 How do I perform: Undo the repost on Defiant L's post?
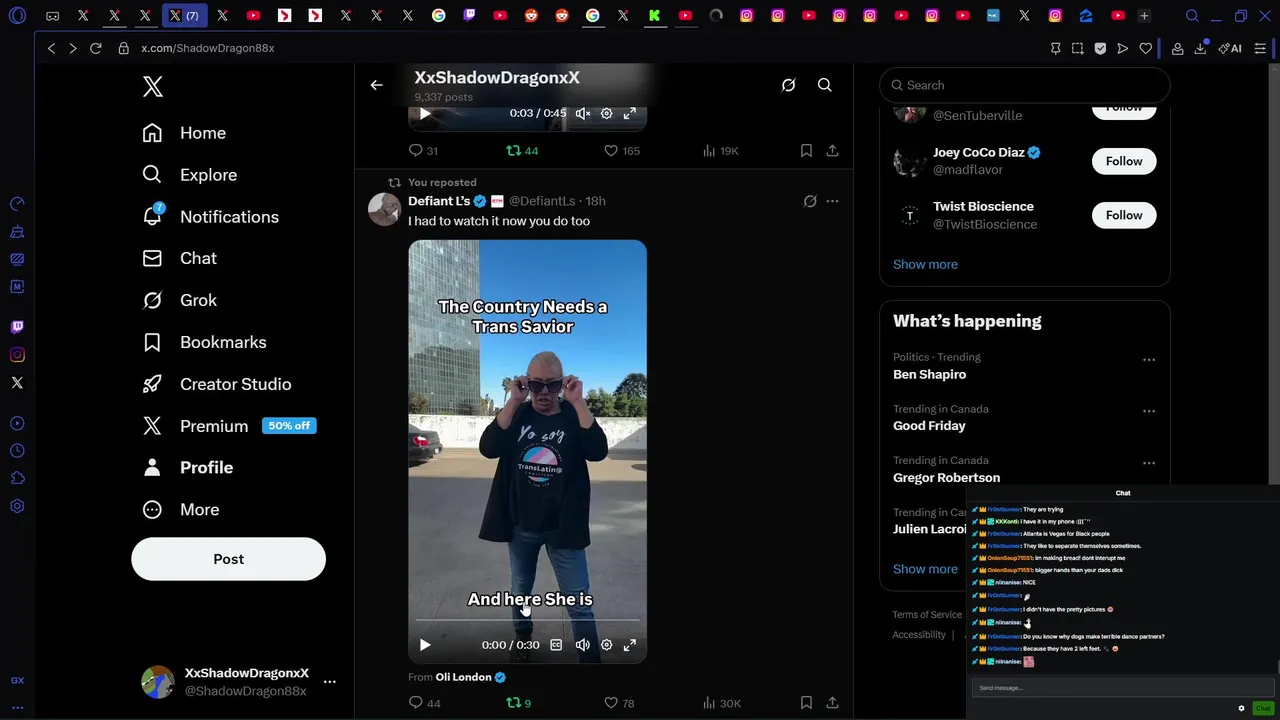(x=518, y=703)
